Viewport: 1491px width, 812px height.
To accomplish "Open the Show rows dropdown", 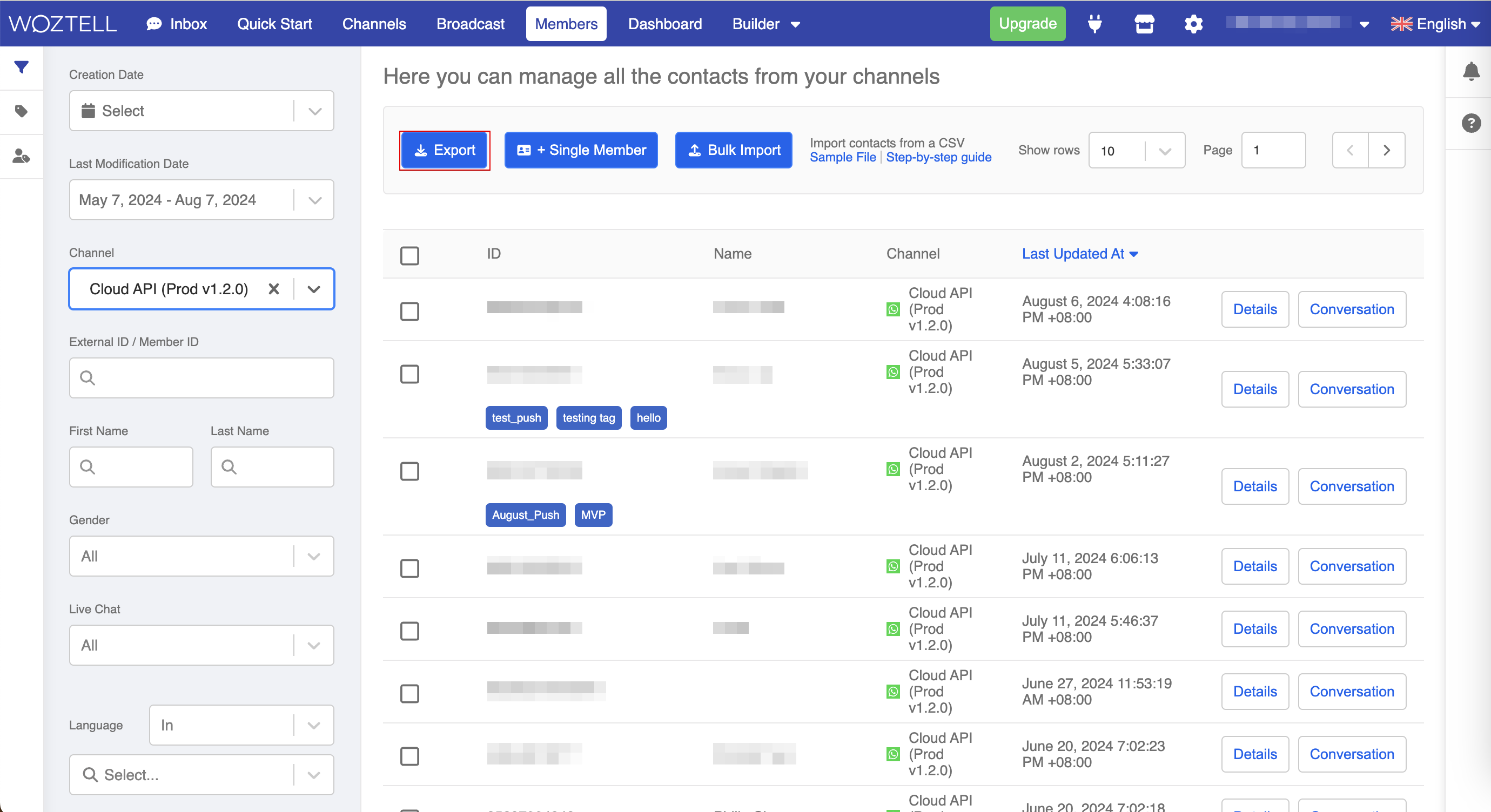I will coord(1165,151).
